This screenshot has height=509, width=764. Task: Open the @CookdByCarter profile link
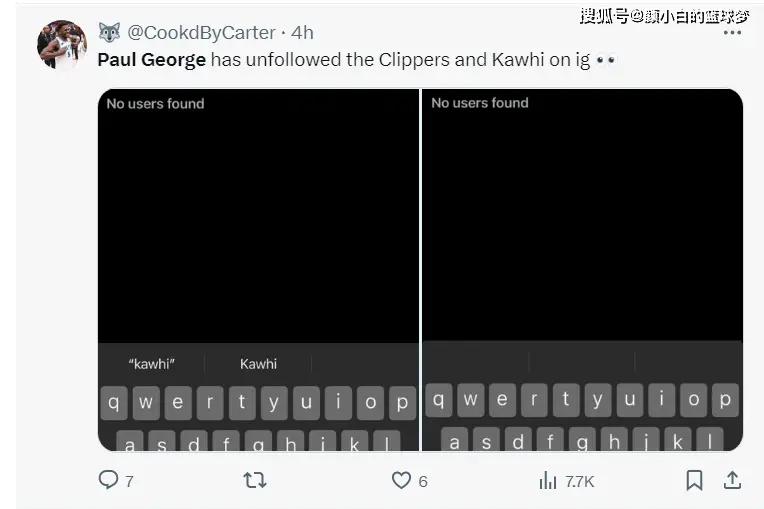tap(201, 33)
